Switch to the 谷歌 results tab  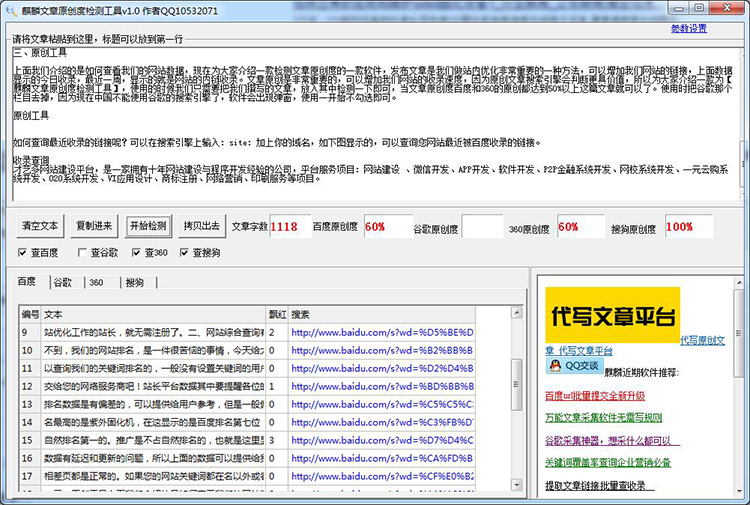[63, 283]
